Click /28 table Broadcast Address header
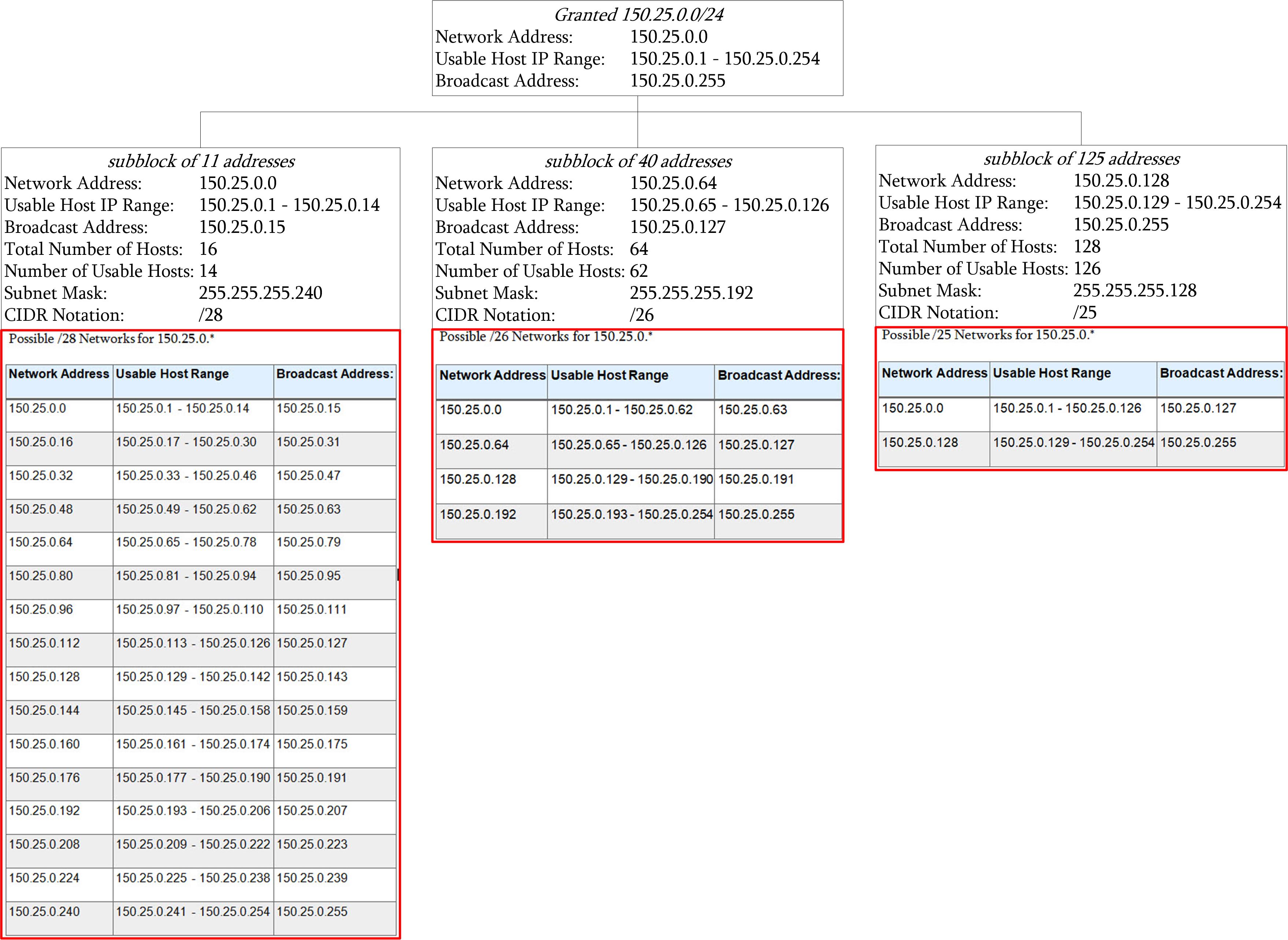 334,374
